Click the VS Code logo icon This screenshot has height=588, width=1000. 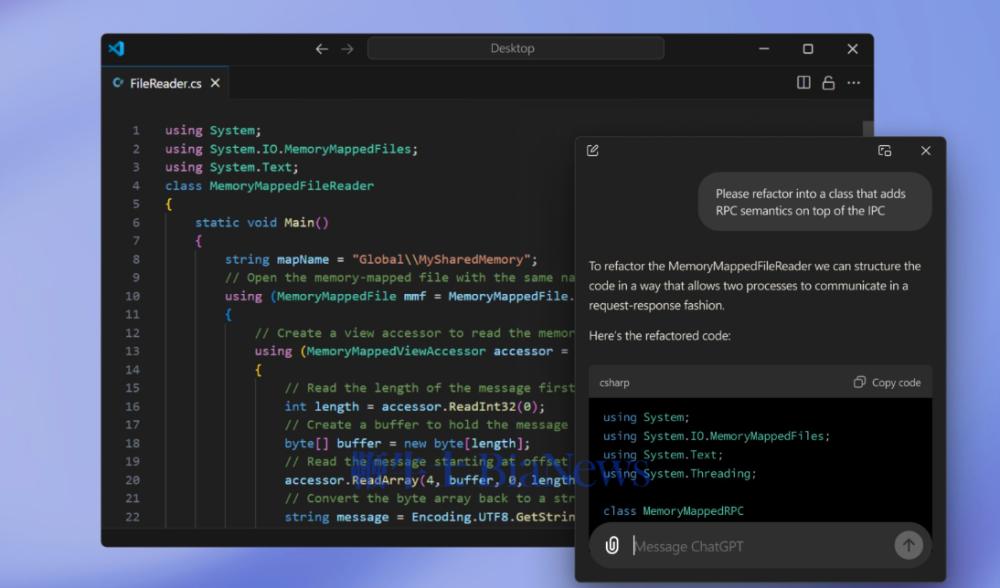[116, 48]
